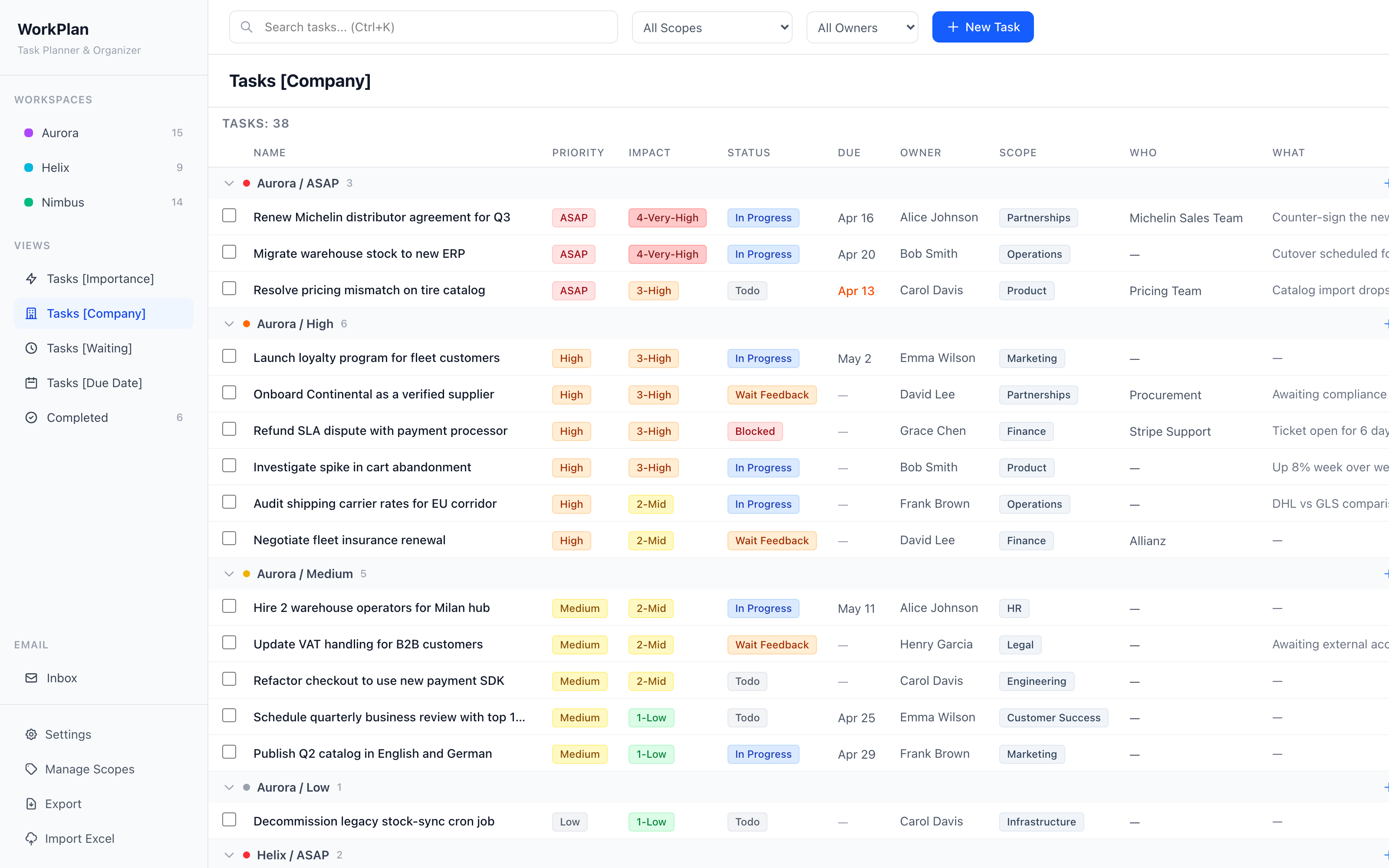Collapse the Aurora / Medium group
The height and width of the screenshot is (868, 1389).
click(229, 574)
